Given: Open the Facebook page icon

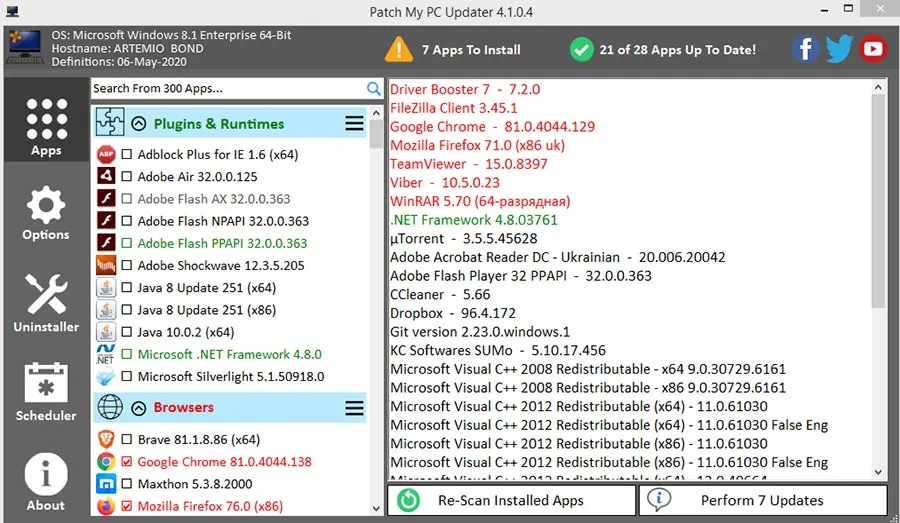Looking at the screenshot, I should 805,49.
